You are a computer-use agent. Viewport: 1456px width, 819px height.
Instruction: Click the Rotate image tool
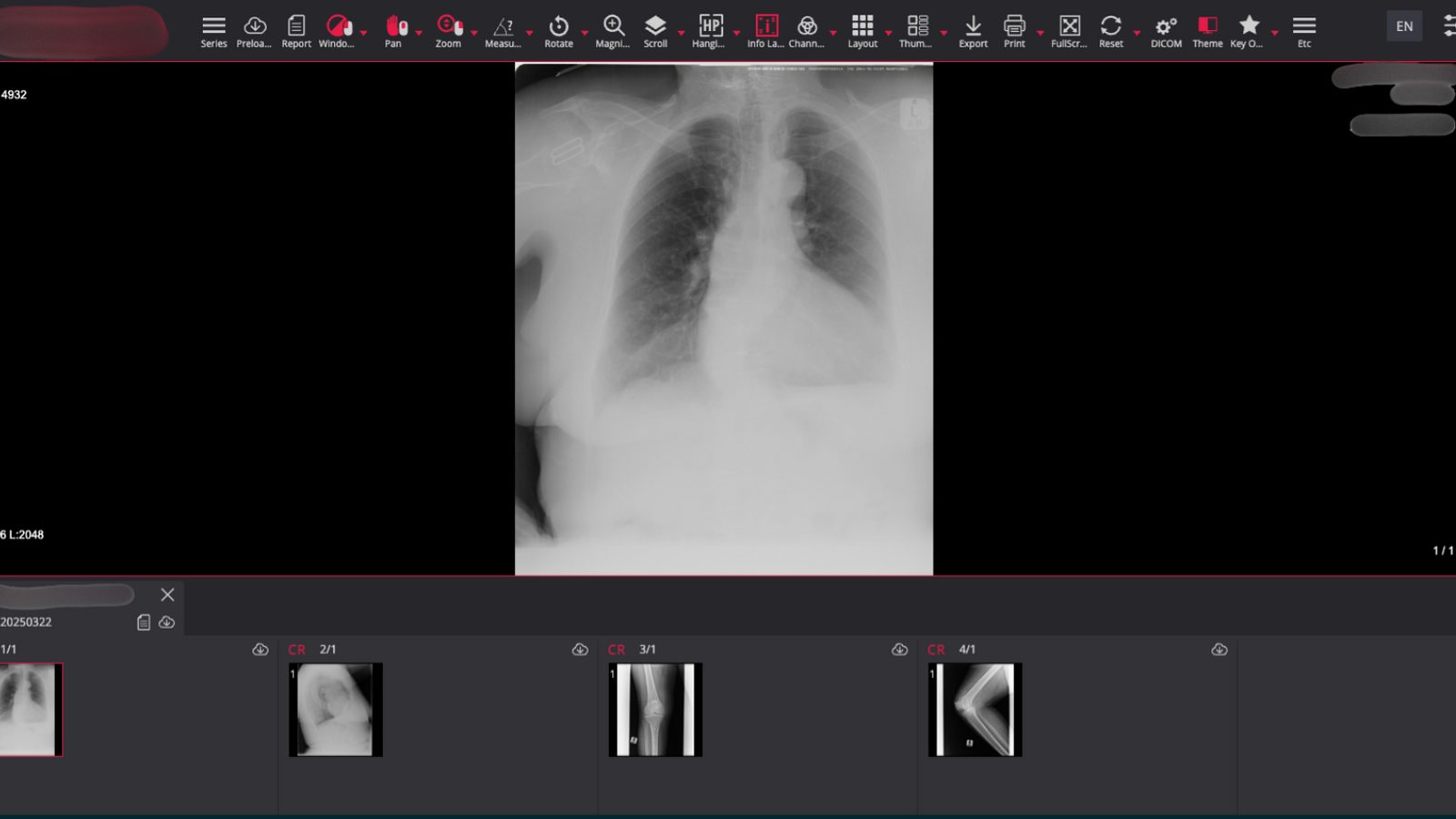pyautogui.click(x=559, y=31)
